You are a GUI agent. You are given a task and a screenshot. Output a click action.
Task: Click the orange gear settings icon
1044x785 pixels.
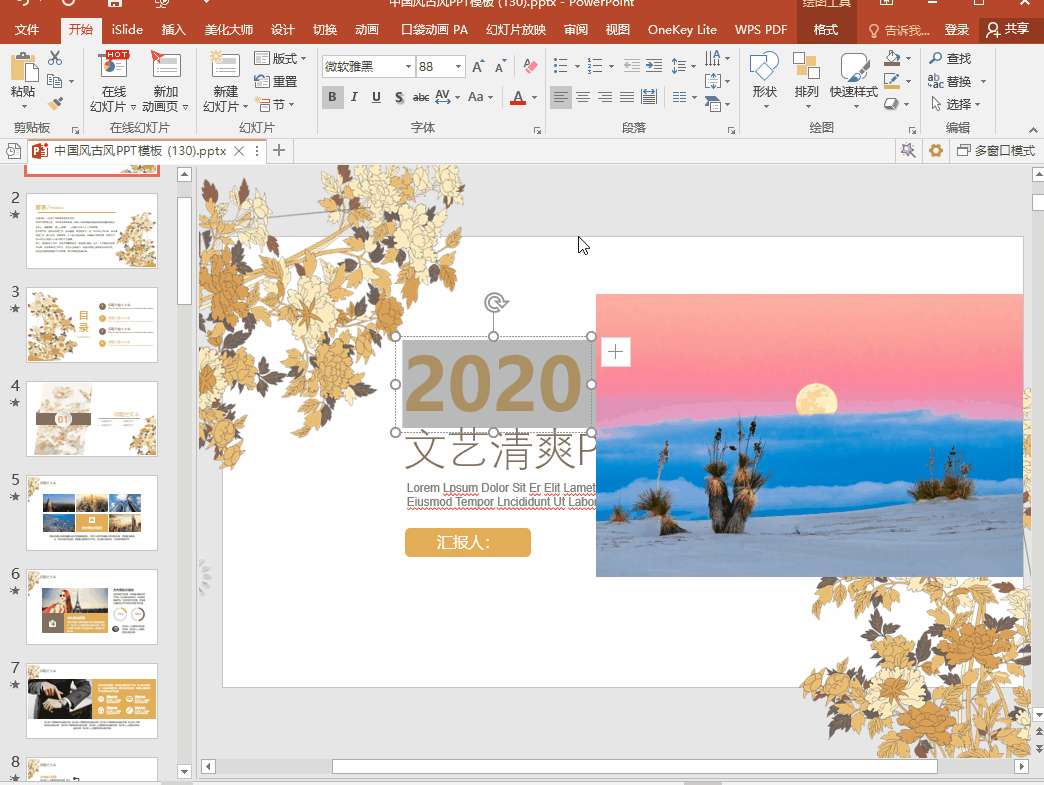[935, 150]
